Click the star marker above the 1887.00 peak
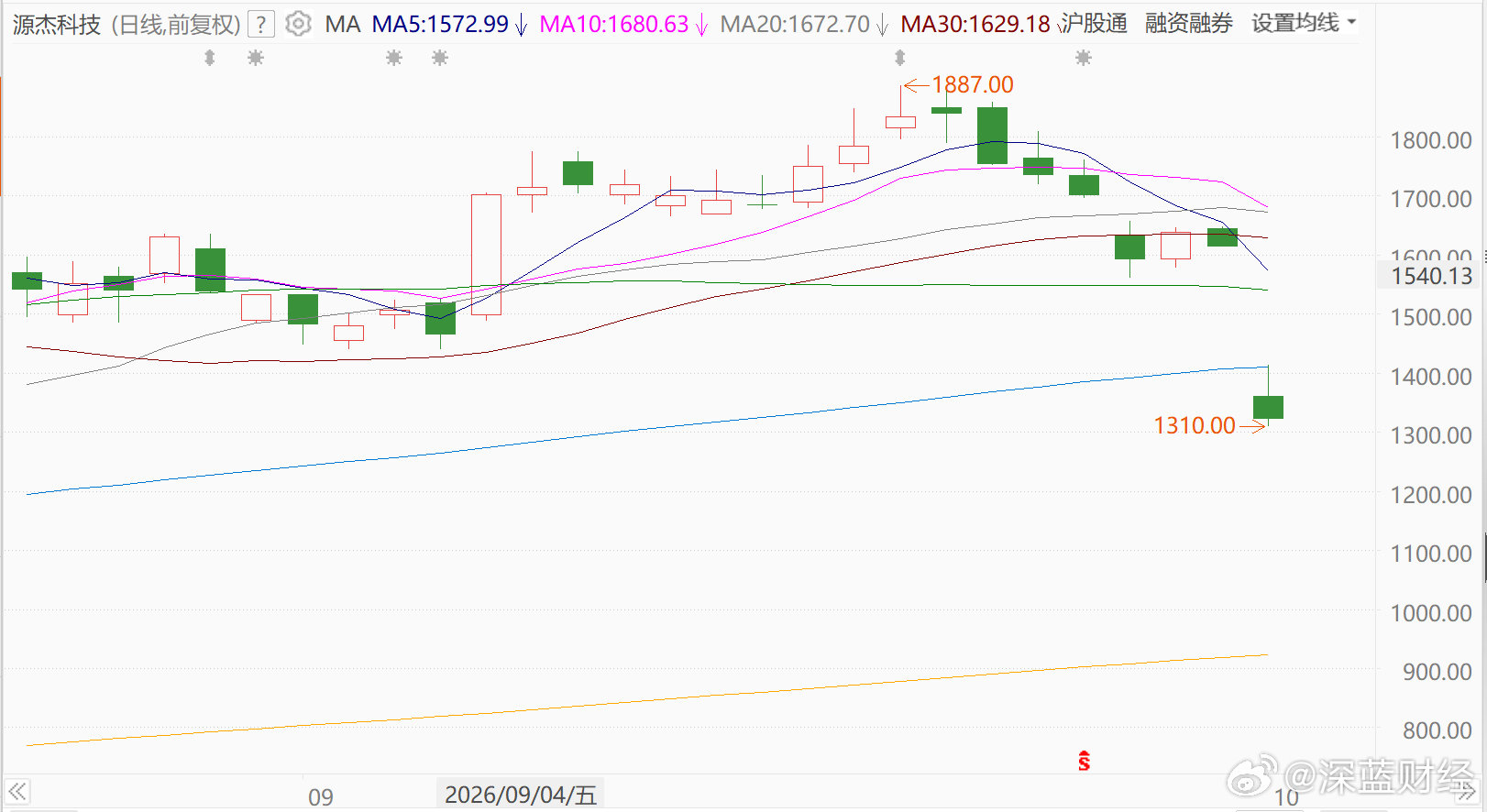The image size is (1487, 812). point(900,58)
